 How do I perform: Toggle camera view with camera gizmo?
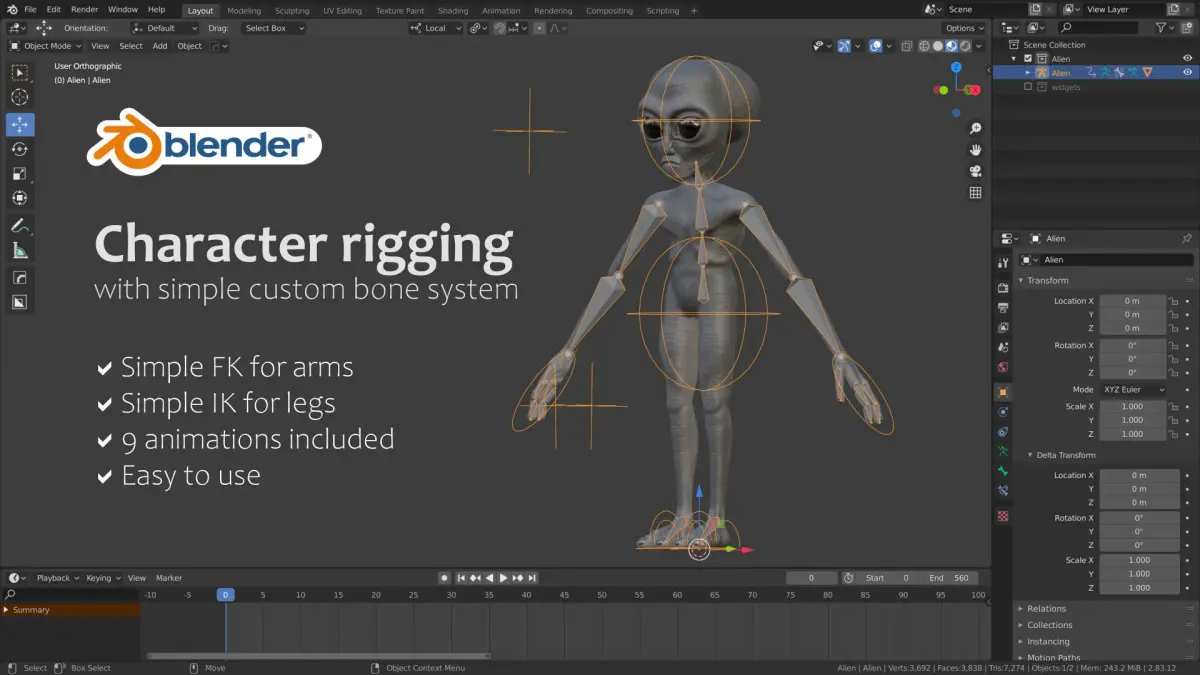(x=975, y=171)
